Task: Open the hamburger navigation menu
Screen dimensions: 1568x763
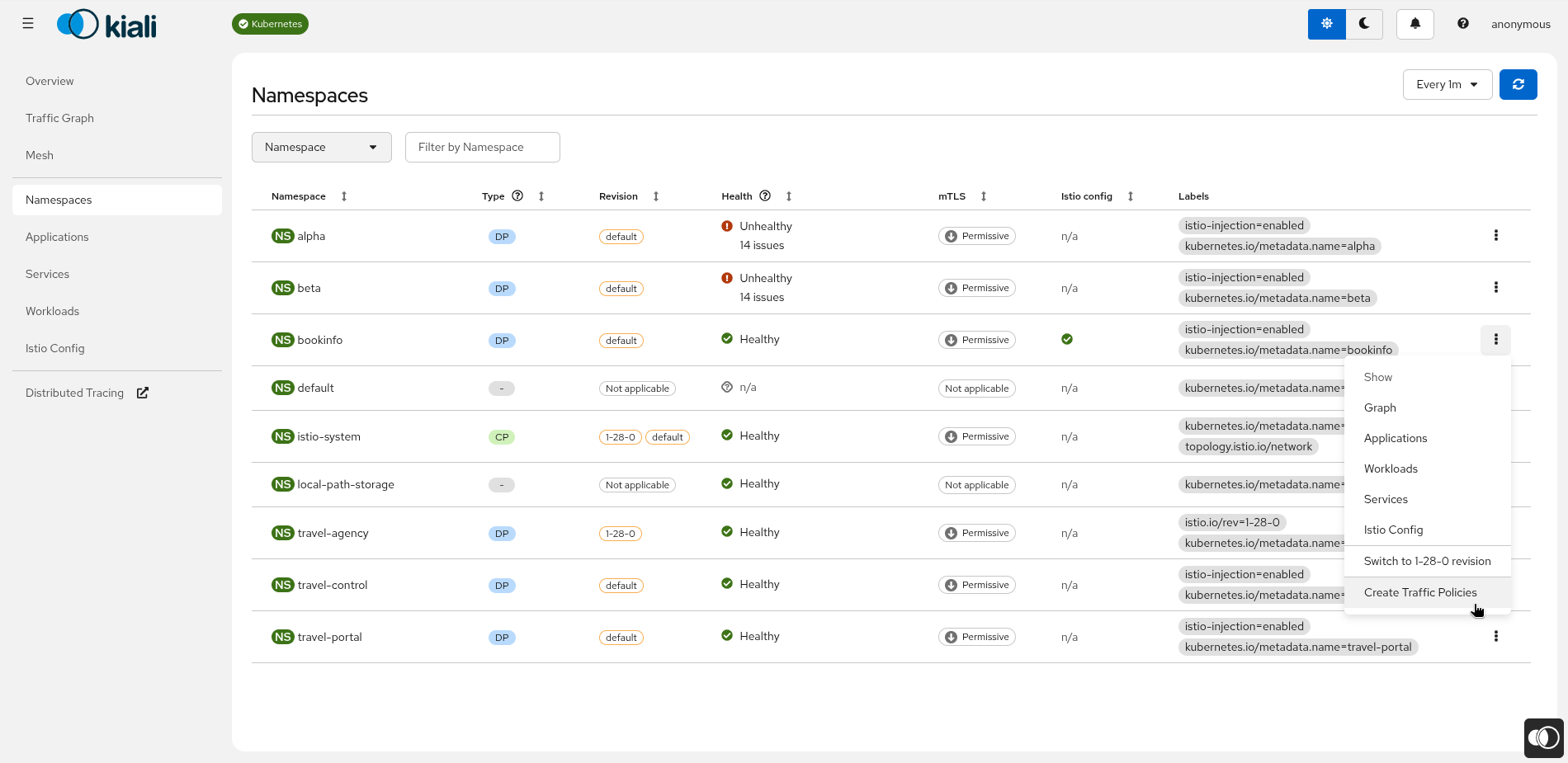Action: 27,23
